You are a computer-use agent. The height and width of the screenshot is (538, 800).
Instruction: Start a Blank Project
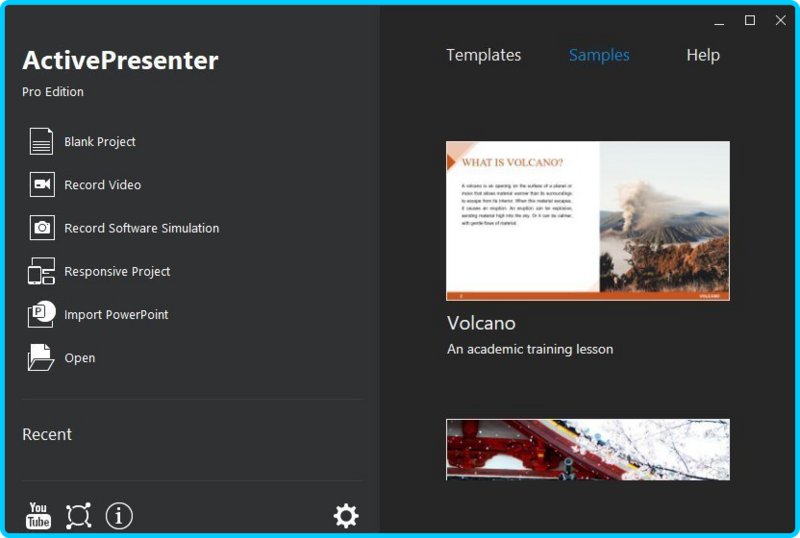pyautogui.click(x=100, y=141)
